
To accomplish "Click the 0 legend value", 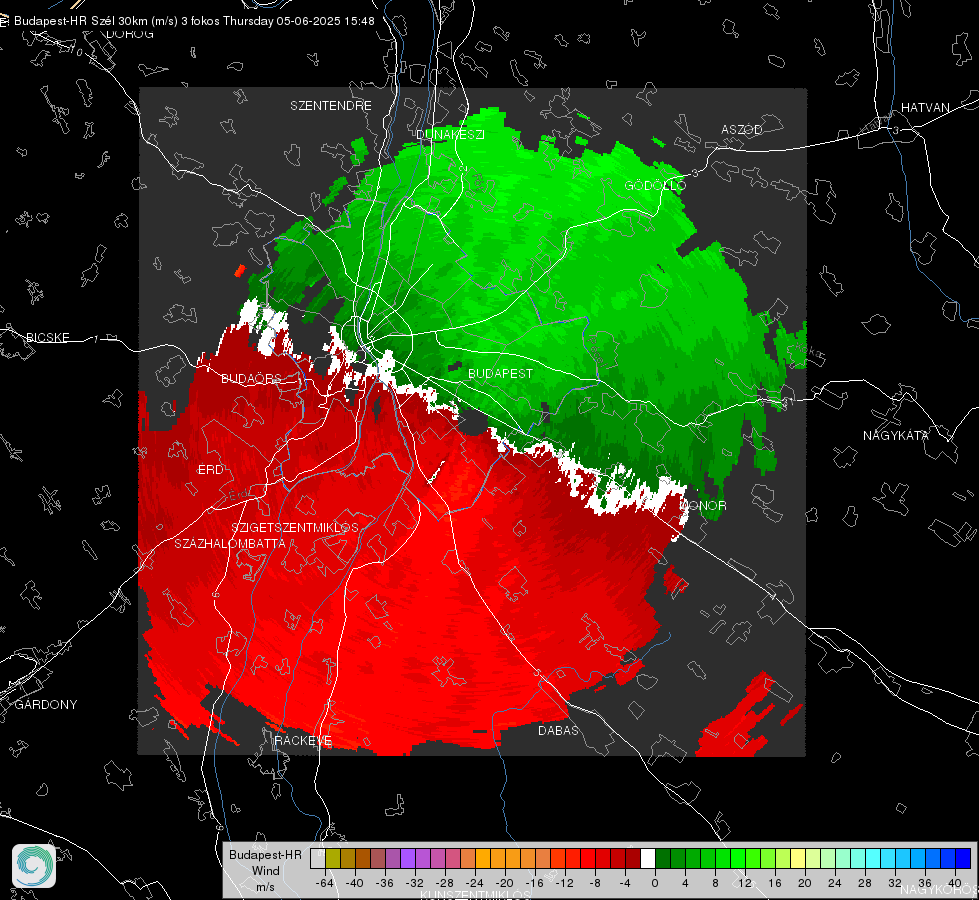I will [655, 883].
